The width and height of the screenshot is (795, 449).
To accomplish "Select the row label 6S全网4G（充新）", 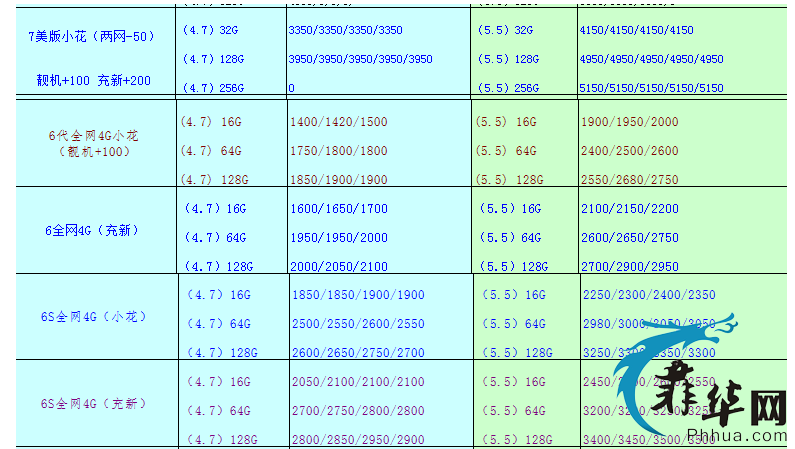I will (x=94, y=404).
